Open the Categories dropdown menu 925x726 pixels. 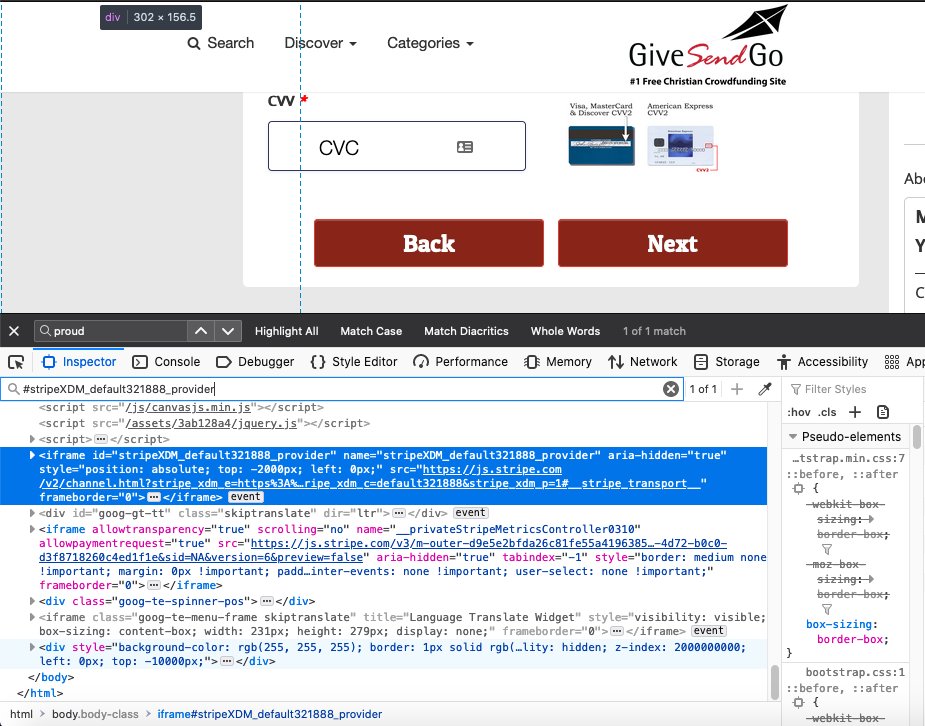point(430,43)
